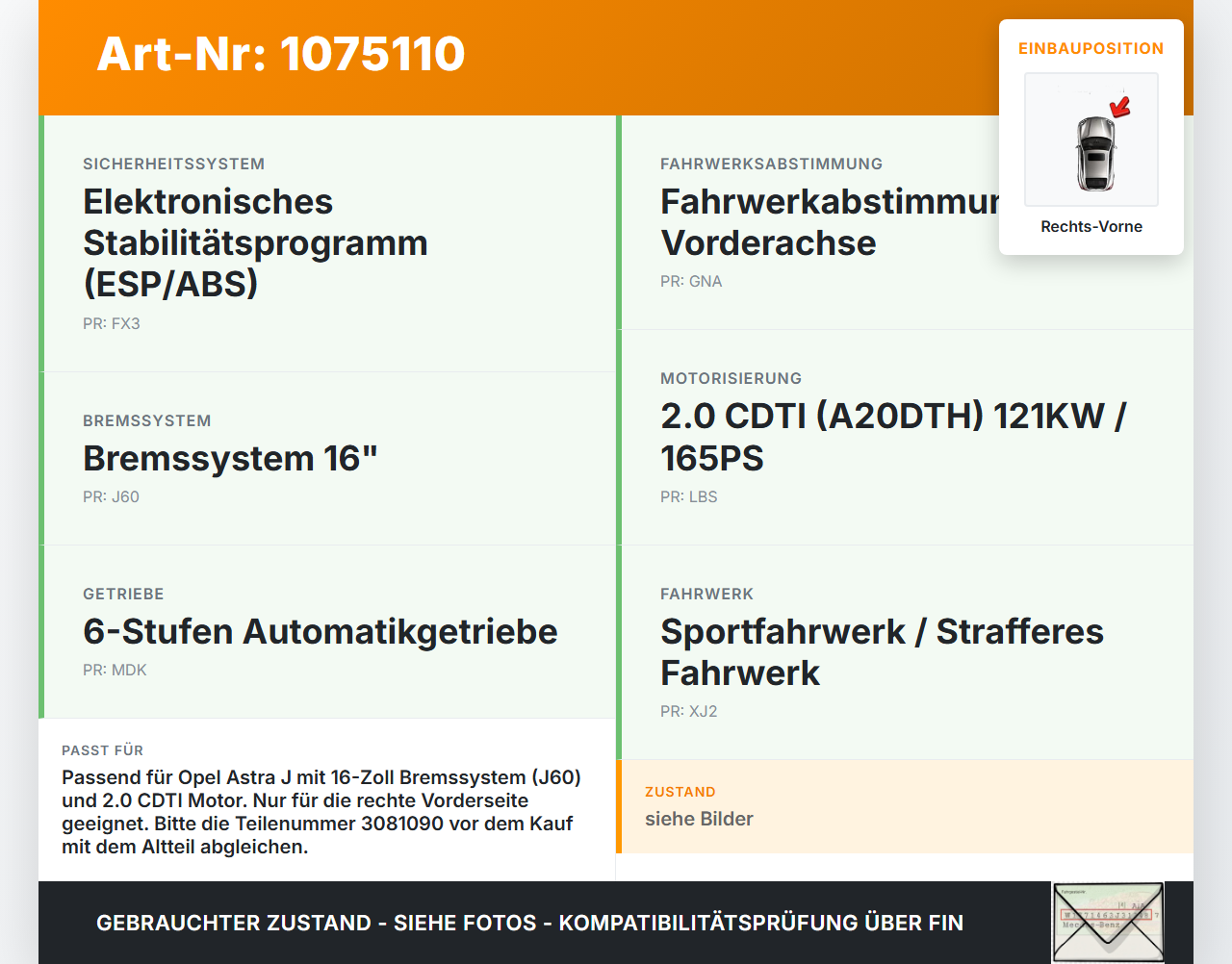
Task: Select the PR: GNA code
Action: point(691,281)
